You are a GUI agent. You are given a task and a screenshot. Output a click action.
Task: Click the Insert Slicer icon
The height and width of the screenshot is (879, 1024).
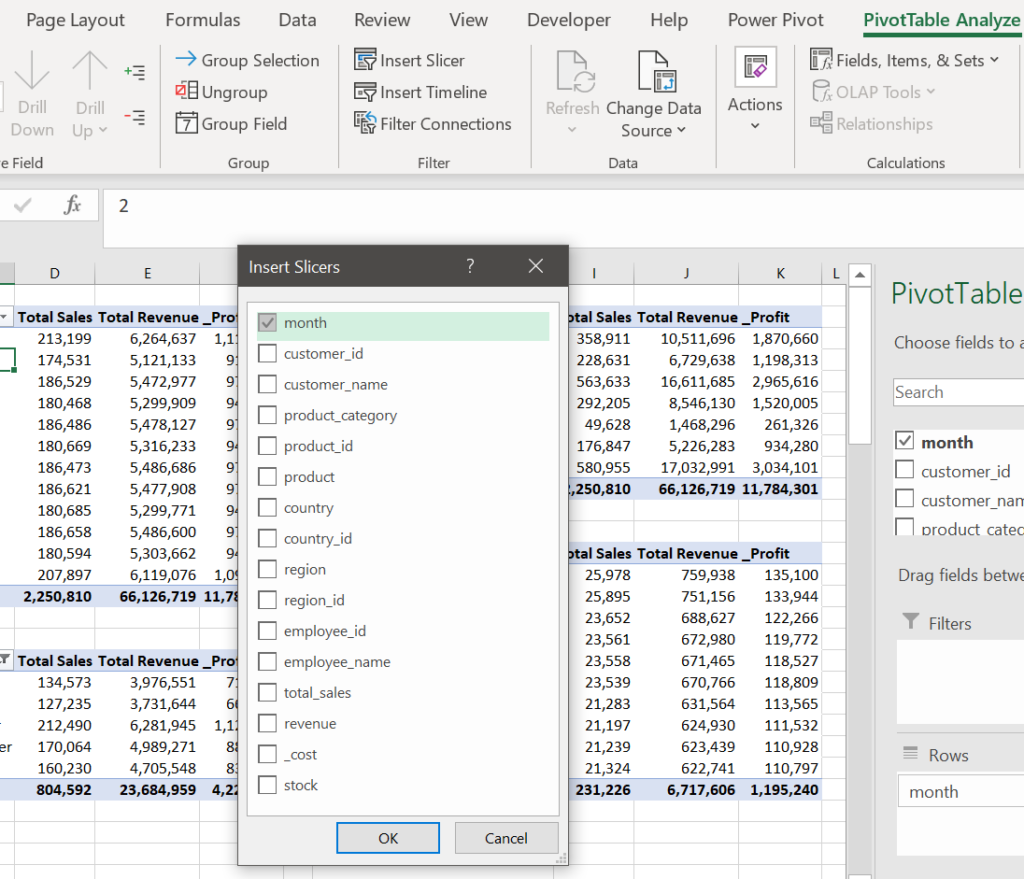coord(365,60)
